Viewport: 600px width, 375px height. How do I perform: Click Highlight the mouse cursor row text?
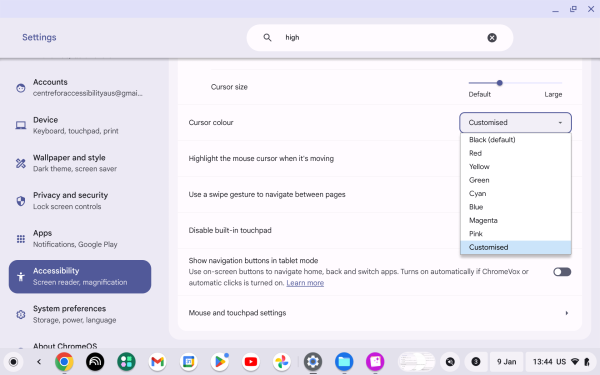[261, 158]
